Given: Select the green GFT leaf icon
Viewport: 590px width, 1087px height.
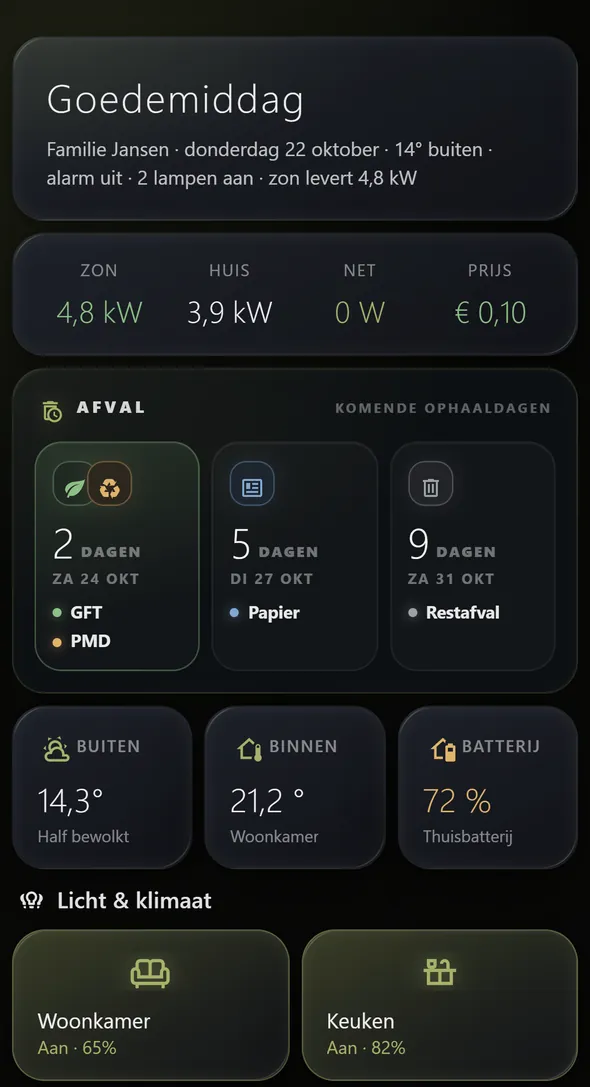Looking at the screenshot, I should click(x=73, y=489).
